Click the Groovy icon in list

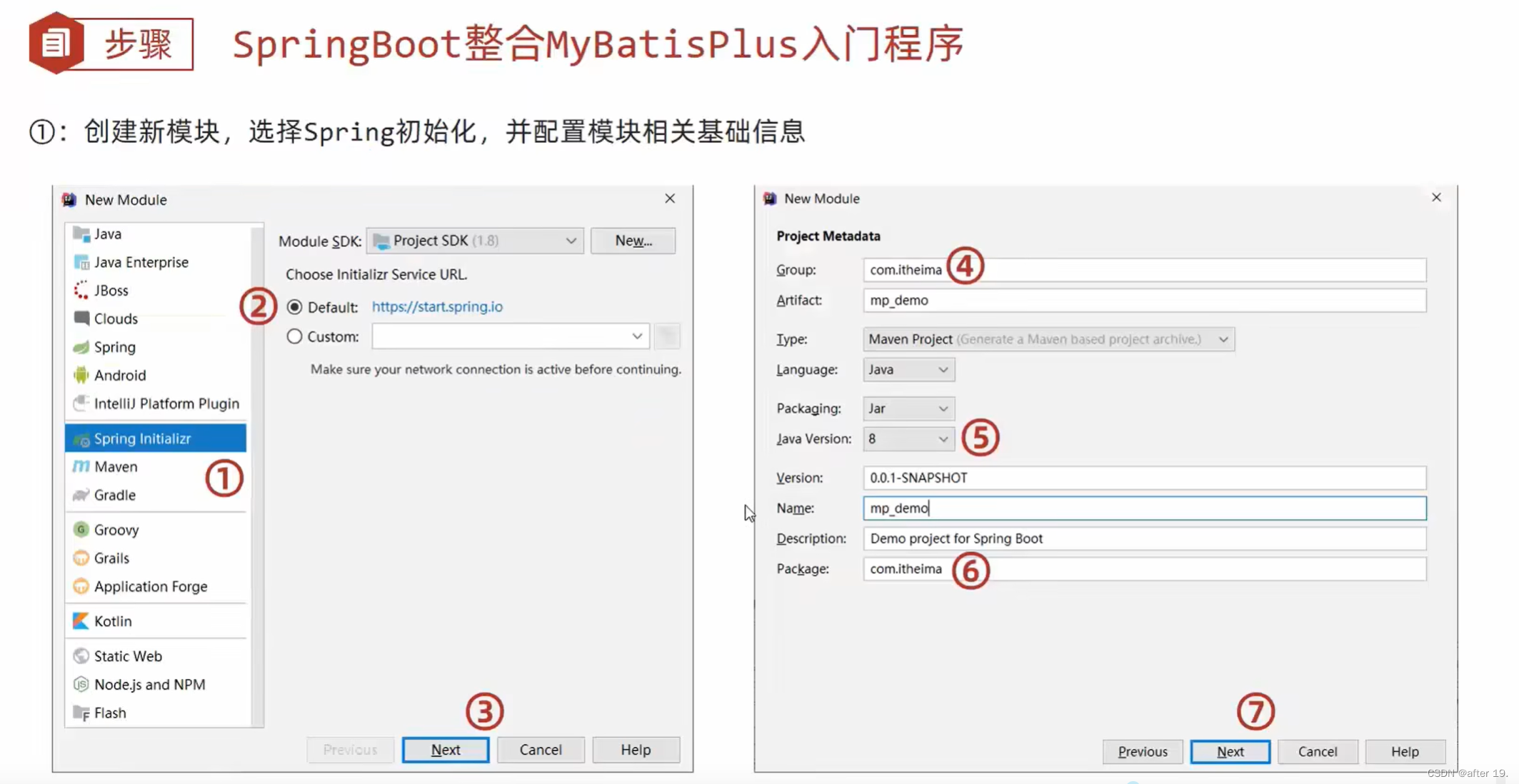[81, 530]
